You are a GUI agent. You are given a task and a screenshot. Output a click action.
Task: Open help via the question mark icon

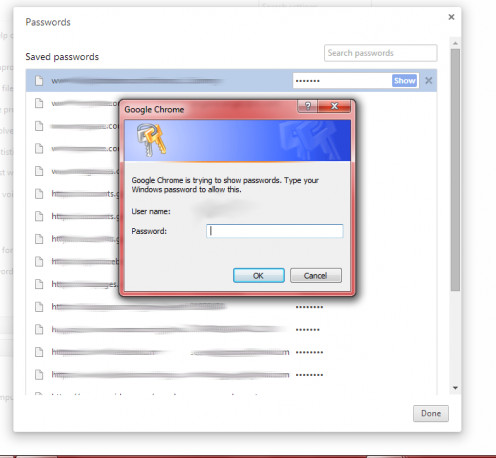pyautogui.click(x=308, y=106)
